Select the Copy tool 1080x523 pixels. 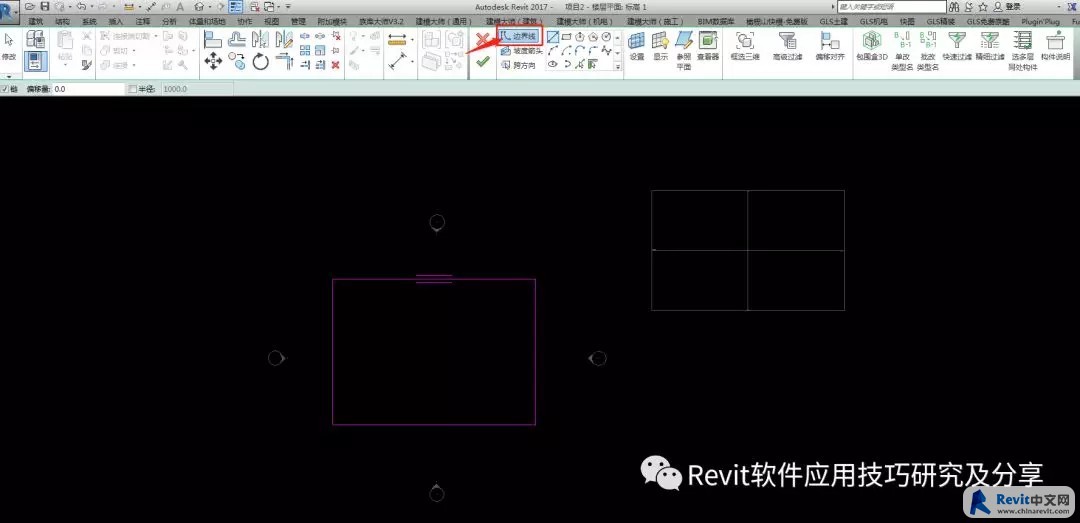(237, 62)
